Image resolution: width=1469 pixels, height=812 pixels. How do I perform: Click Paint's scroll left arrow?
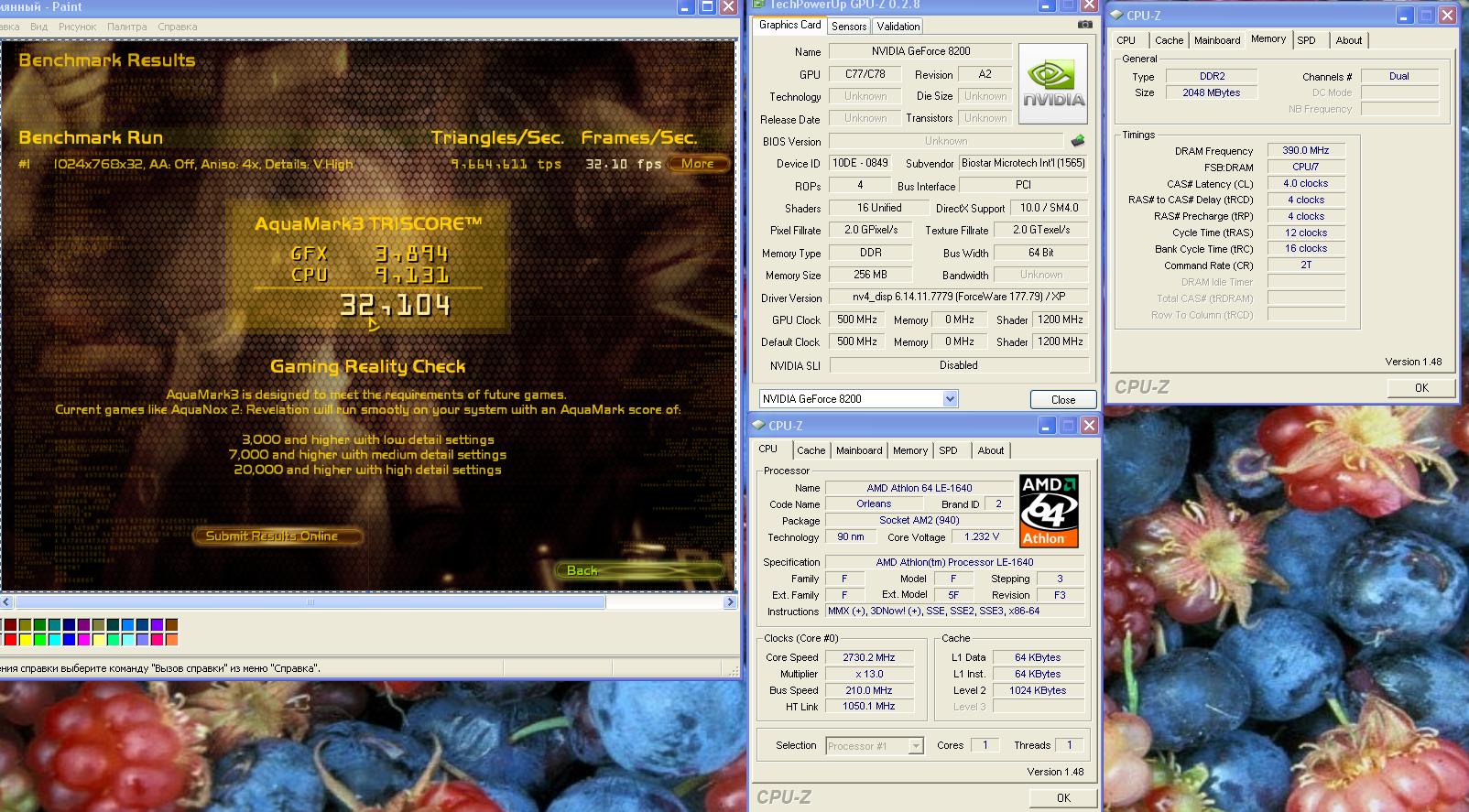point(6,602)
